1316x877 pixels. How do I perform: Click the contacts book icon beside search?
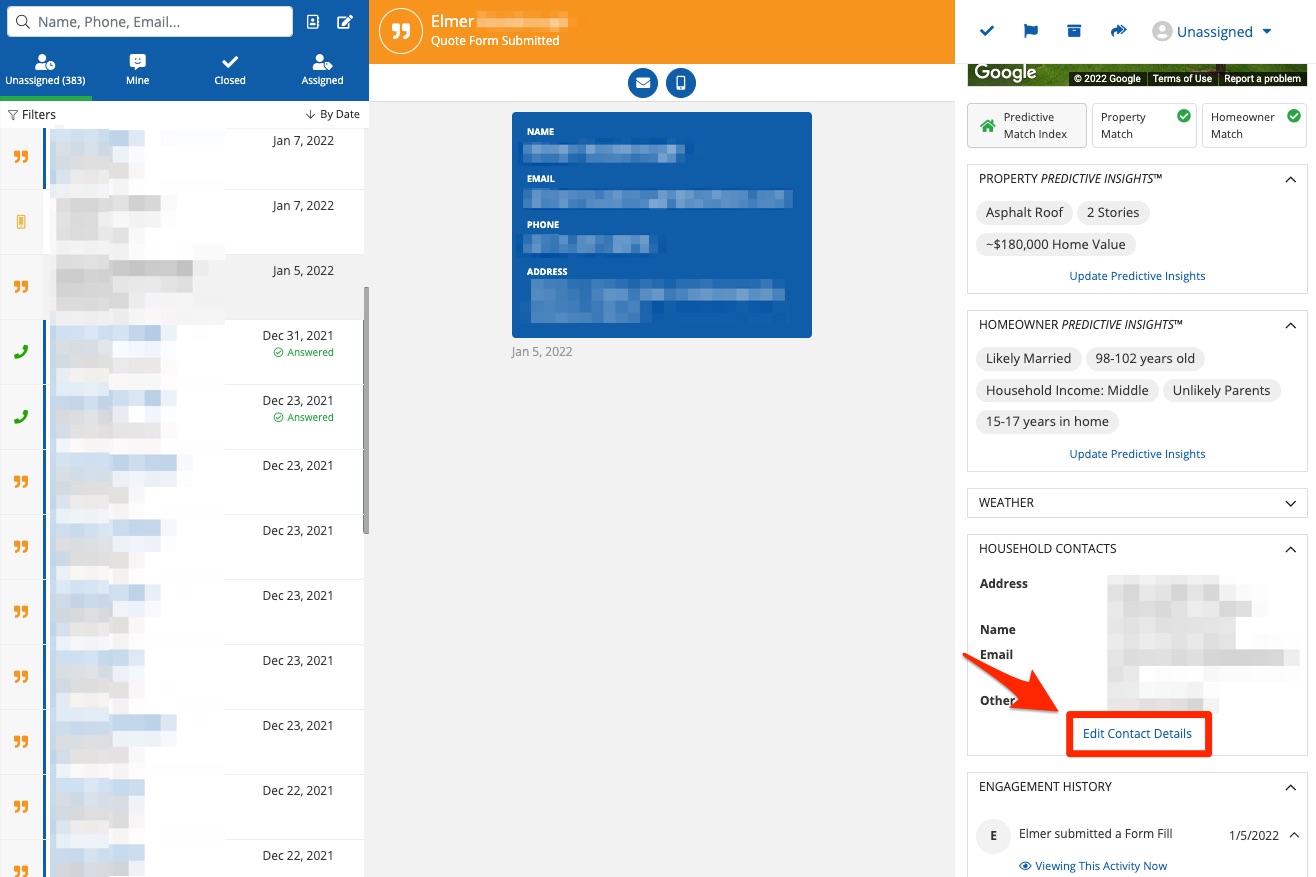313,22
